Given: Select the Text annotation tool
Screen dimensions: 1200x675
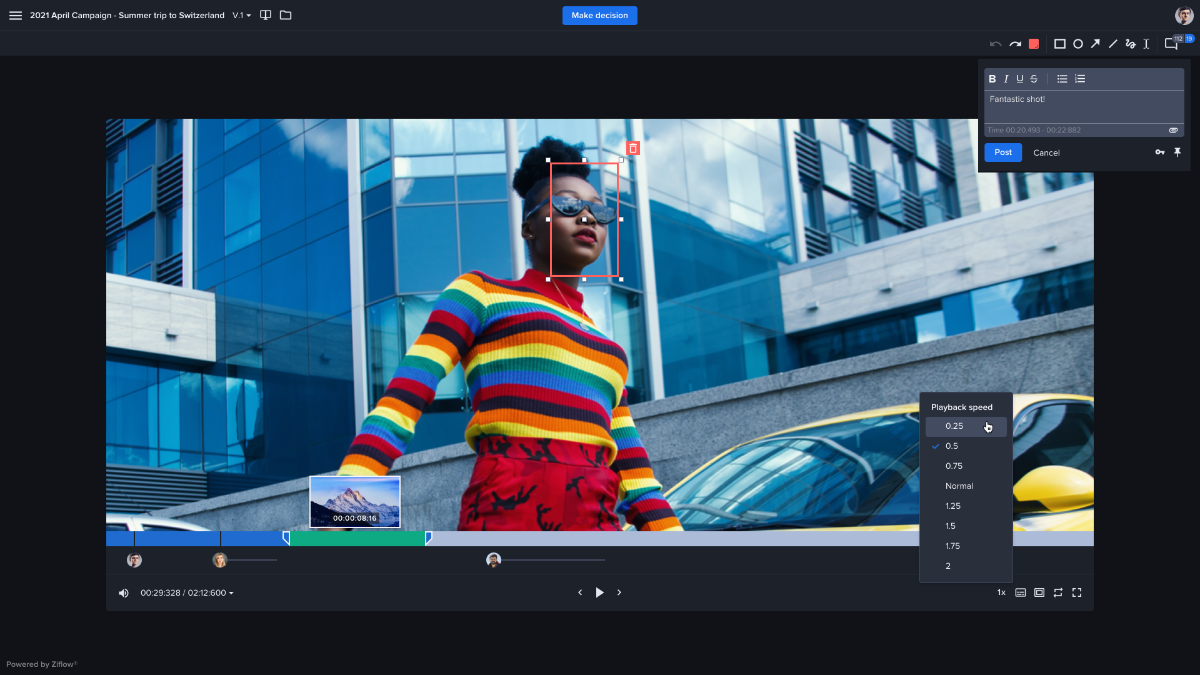Looking at the screenshot, I should point(1148,44).
